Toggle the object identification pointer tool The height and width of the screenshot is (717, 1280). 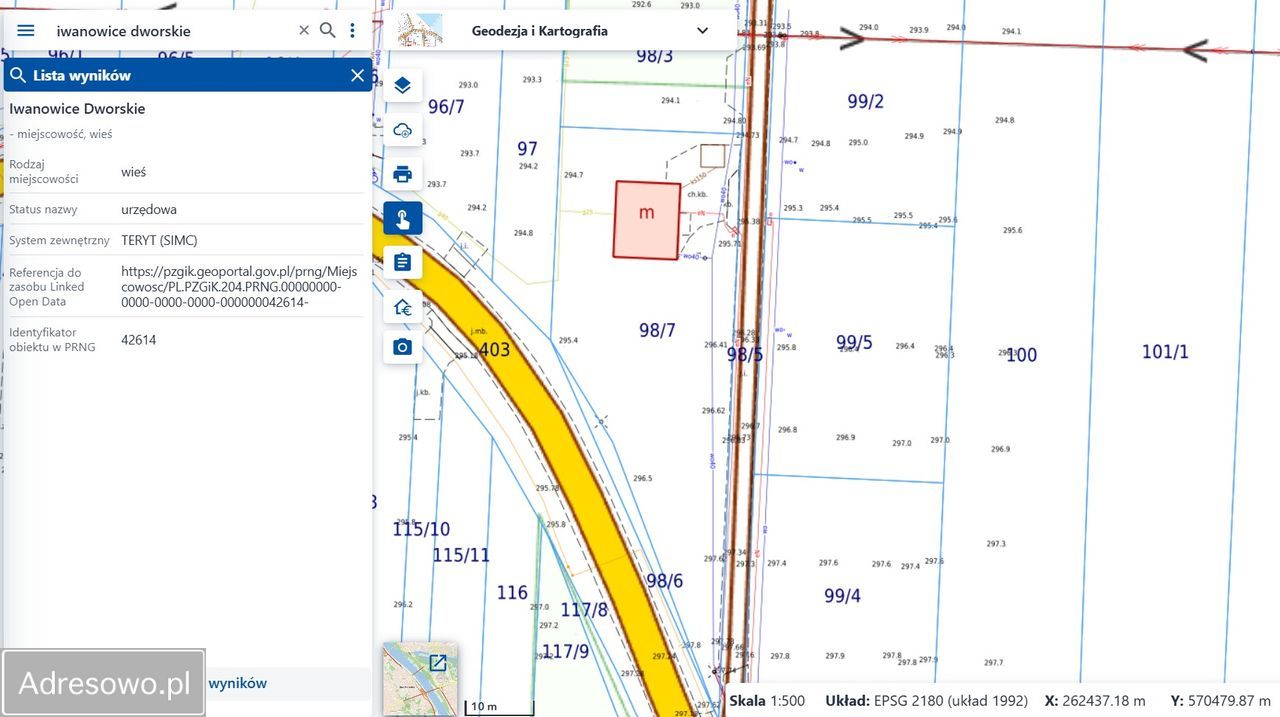pos(403,218)
